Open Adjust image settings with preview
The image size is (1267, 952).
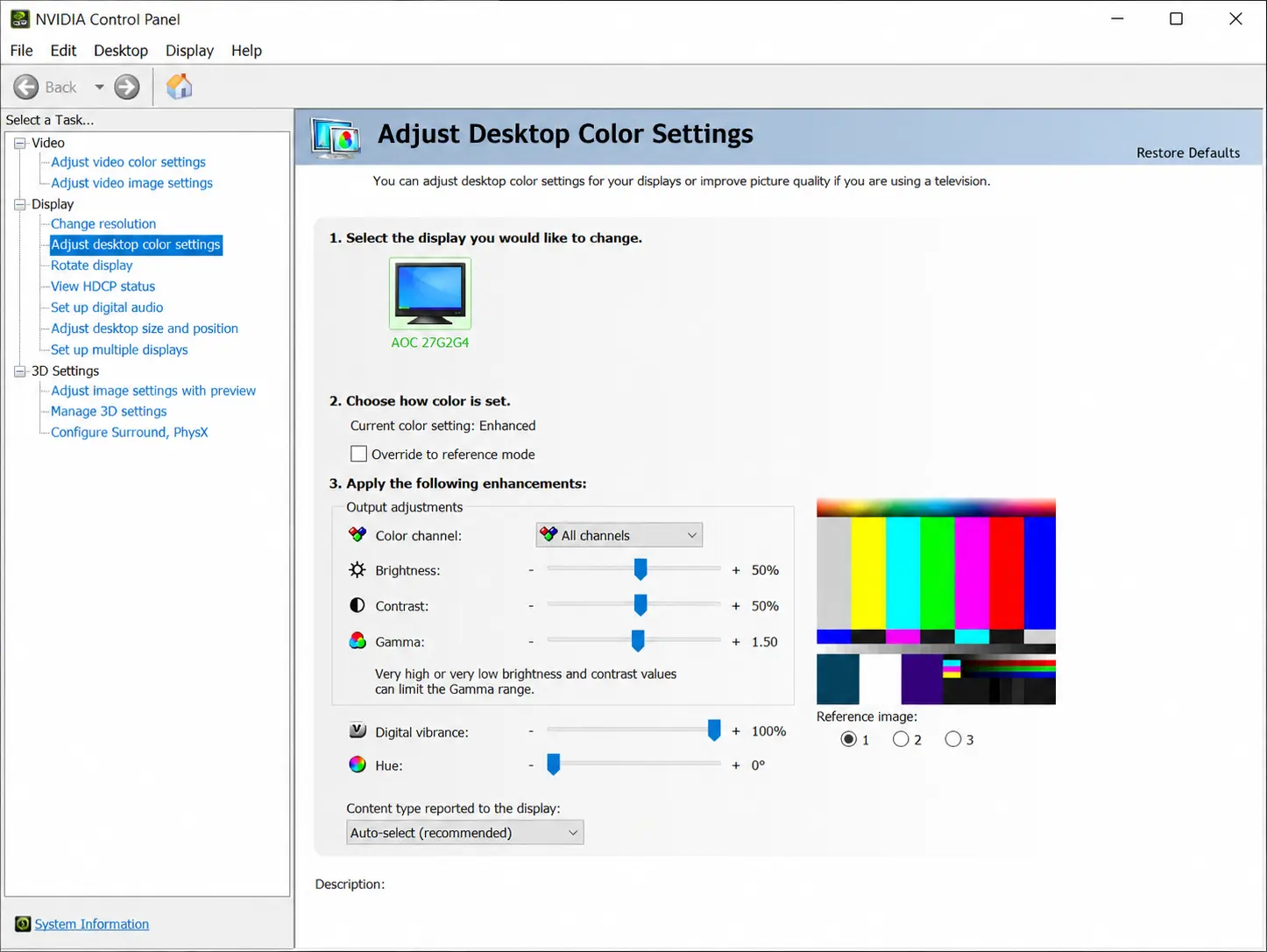[153, 391]
